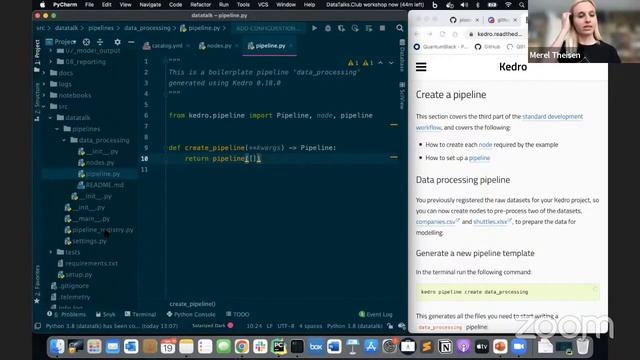640x360 pixels.
Task: Open README.md in data_processing folder
Action: [101, 185]
